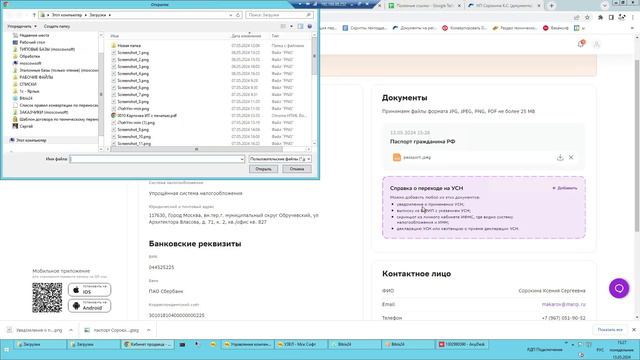
Task: Bookmark this page with the star icon
Action: (587, 18)
